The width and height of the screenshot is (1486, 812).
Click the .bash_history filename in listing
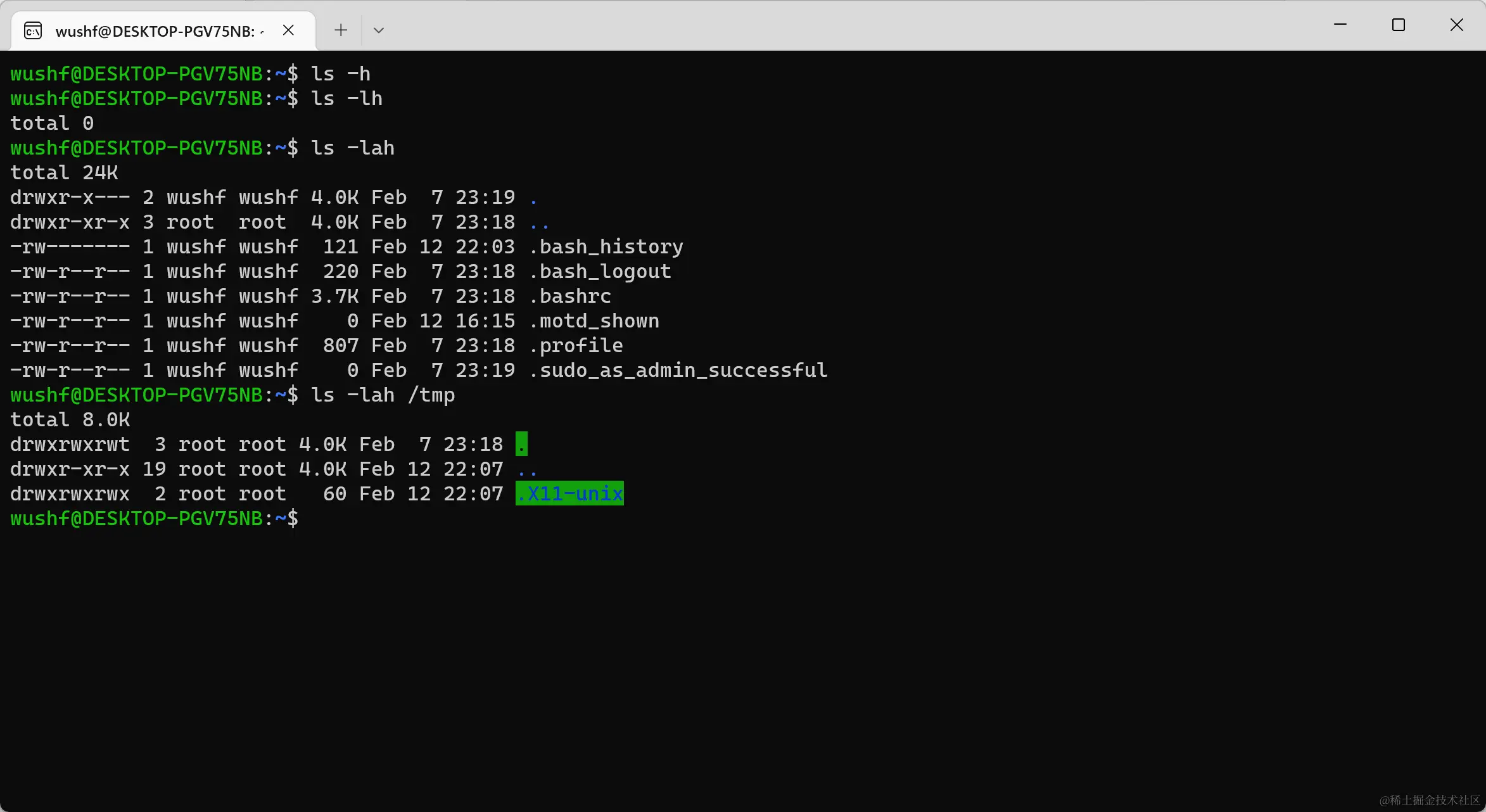coord(606,246)
